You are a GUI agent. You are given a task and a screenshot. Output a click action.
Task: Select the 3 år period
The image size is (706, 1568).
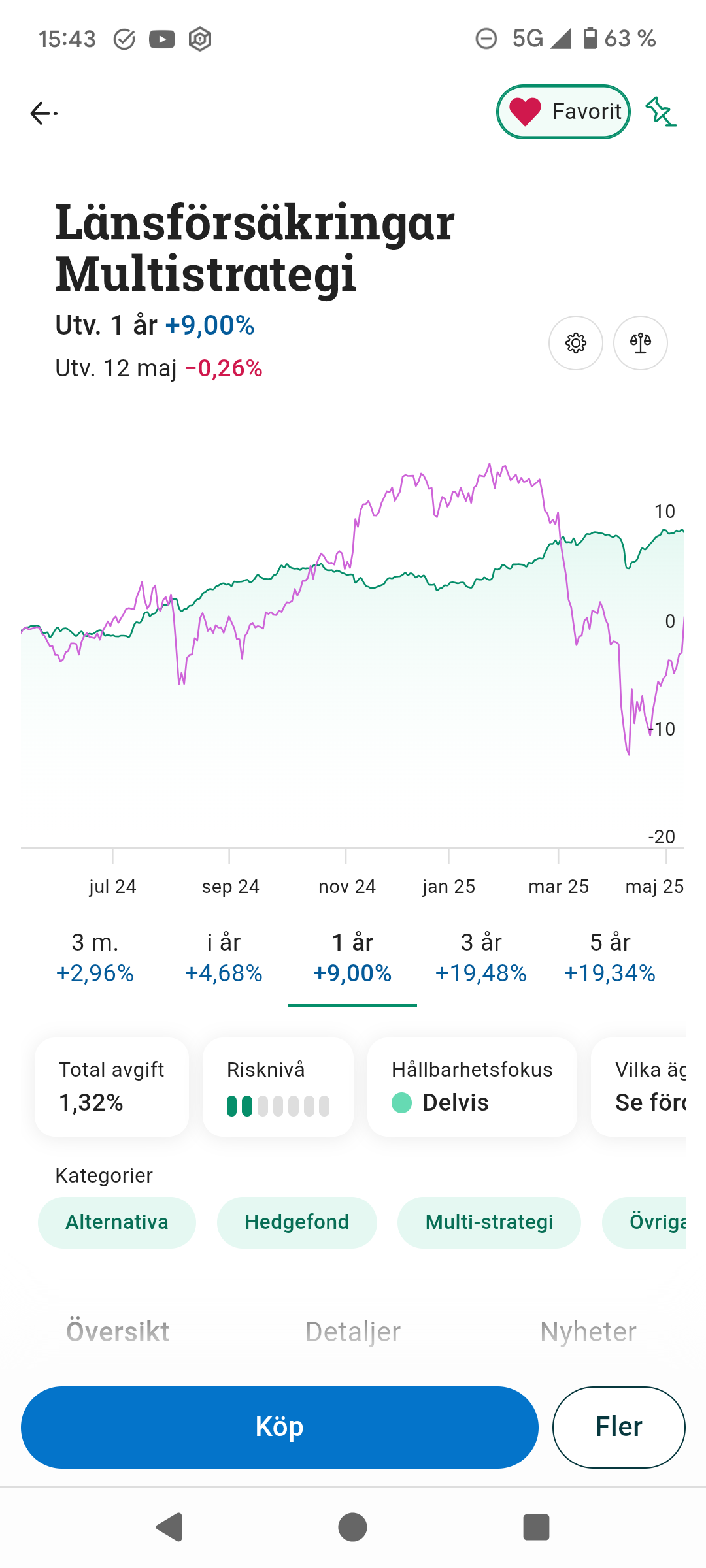[x=481, y=958]
